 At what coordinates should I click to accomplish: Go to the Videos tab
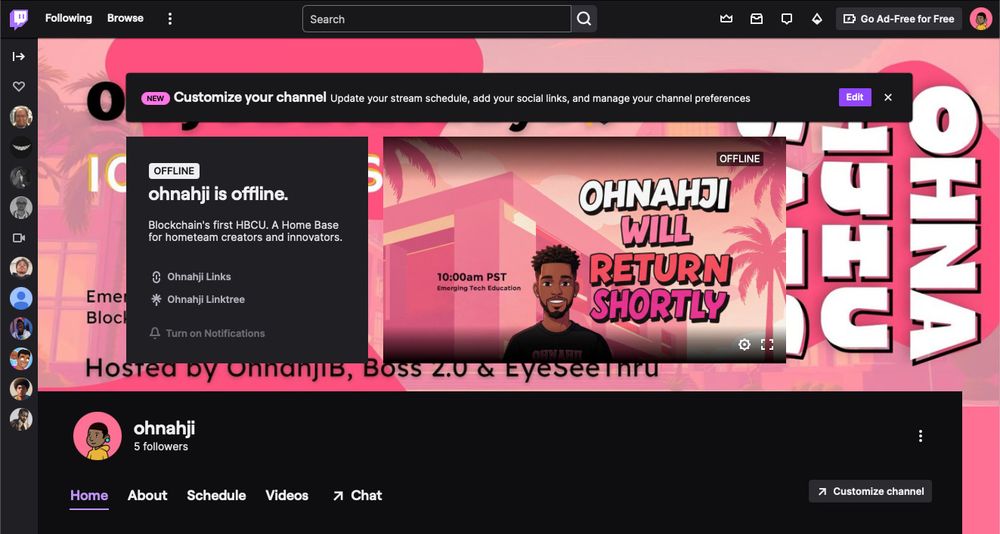click(x=287, y=495)
